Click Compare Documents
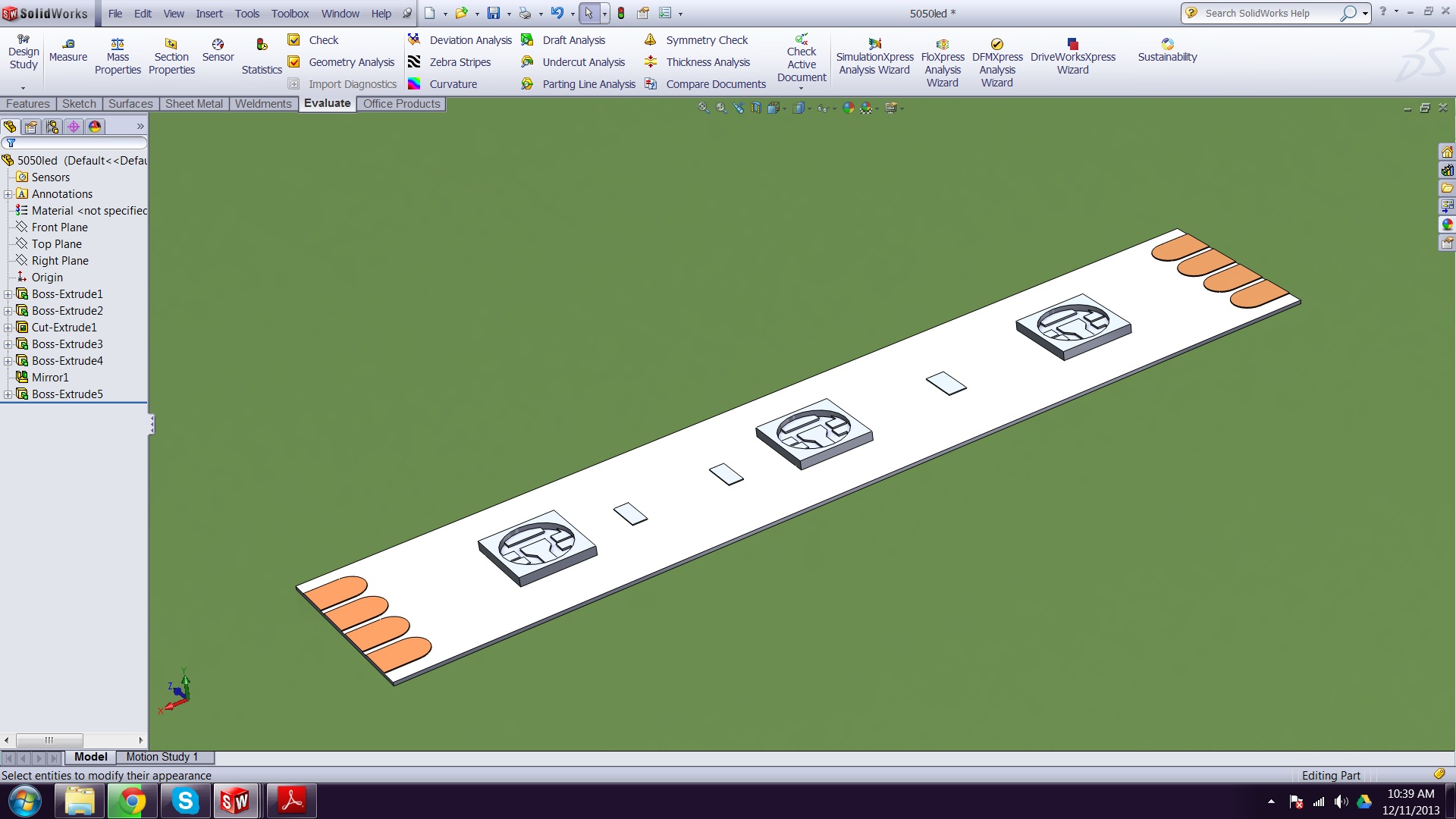The width and height of the screenshot is (1456, 819). tap(715, 84)
